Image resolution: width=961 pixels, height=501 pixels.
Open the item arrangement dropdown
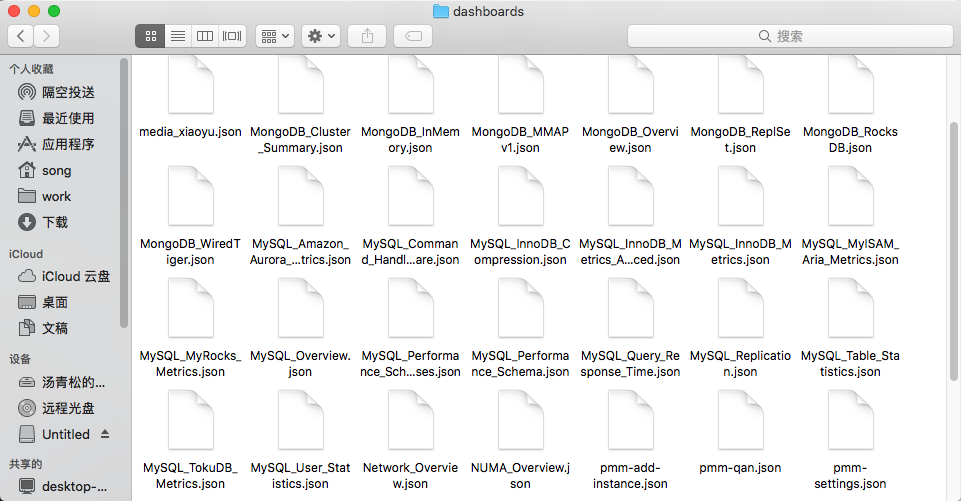pos(275,36)
